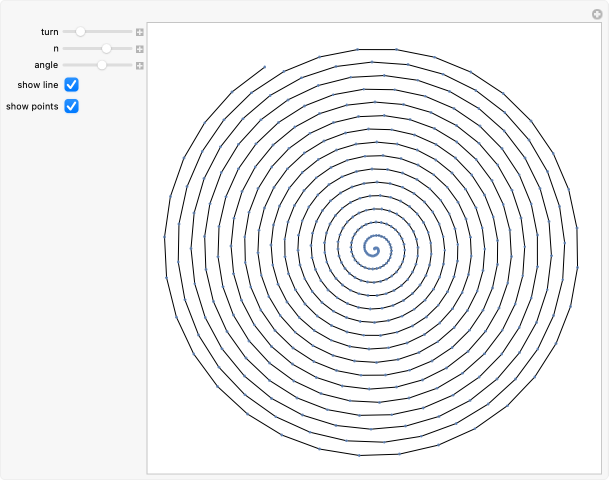
Task: Click the "turn" label text
Action: [x=49, y=32]
